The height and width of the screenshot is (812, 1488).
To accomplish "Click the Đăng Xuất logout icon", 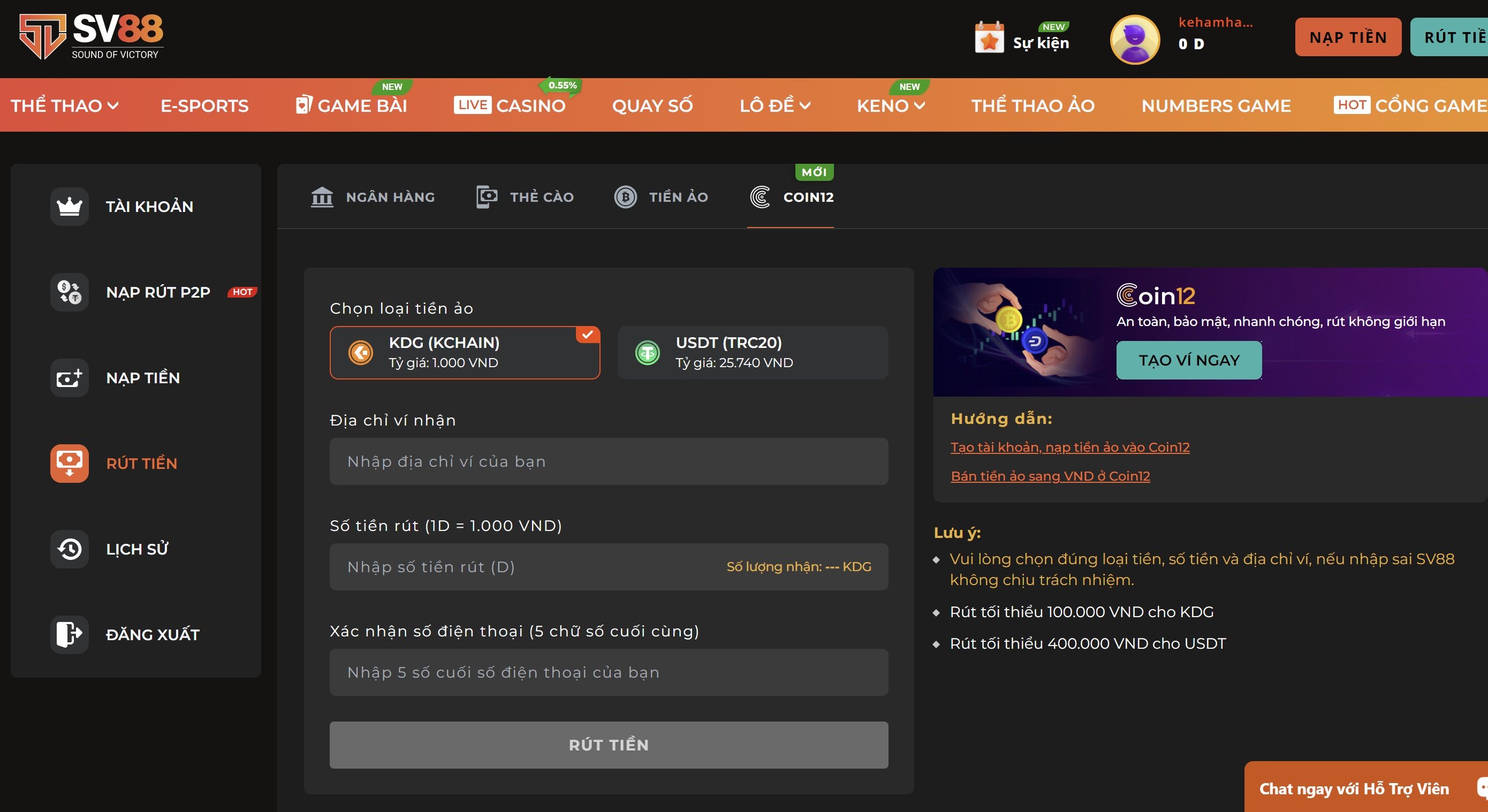I will [70, 634].
